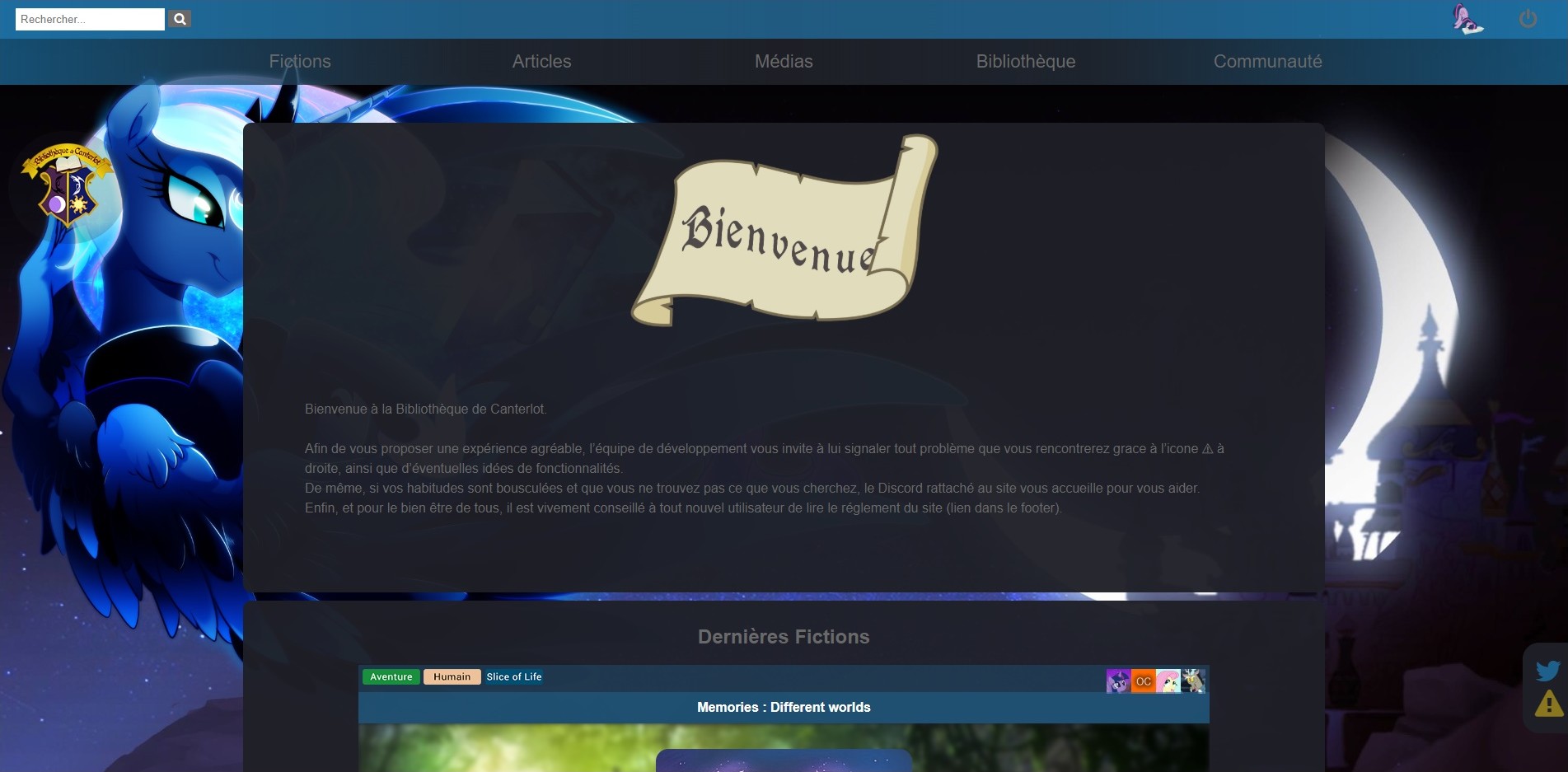Click the power logout icon
Viewport: 1568px width, 772px height.
pyautogui.click(x=1528, y=19)
